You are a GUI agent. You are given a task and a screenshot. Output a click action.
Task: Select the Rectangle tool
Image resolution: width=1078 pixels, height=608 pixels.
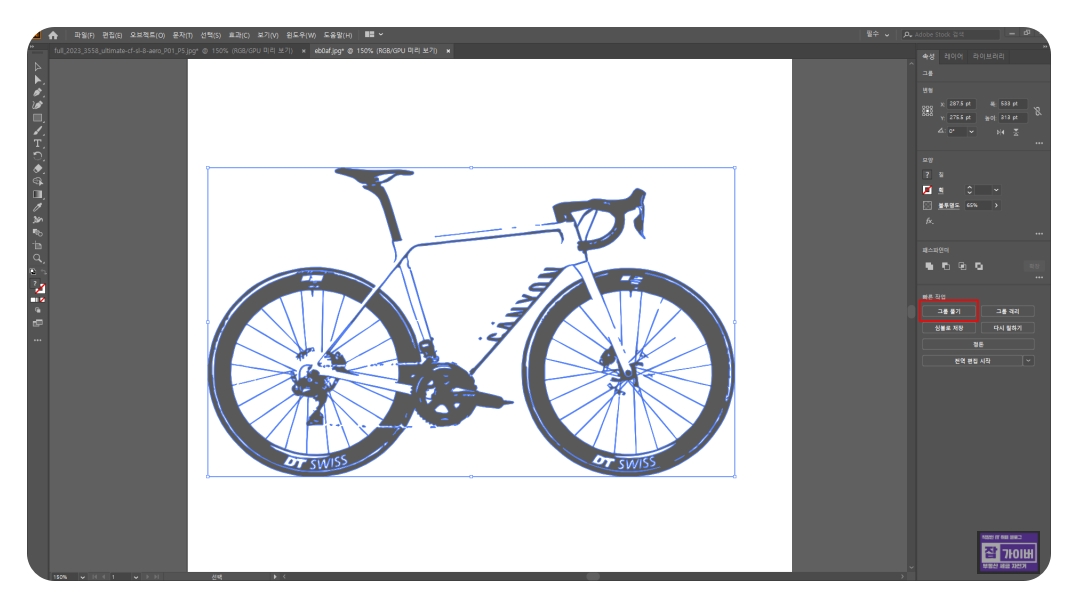tap(38, 118)
